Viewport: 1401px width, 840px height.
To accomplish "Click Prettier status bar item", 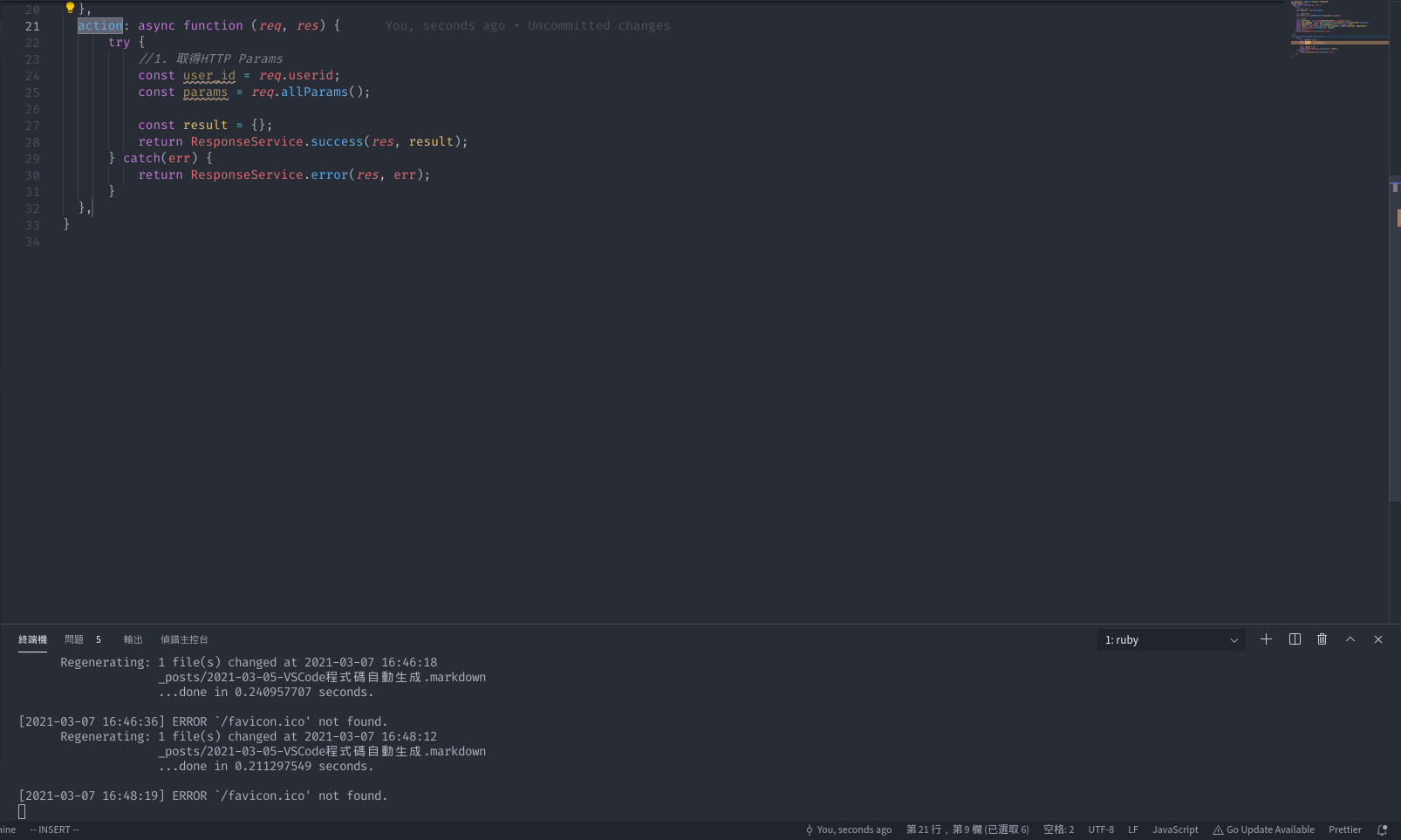I will (1344, 830).
